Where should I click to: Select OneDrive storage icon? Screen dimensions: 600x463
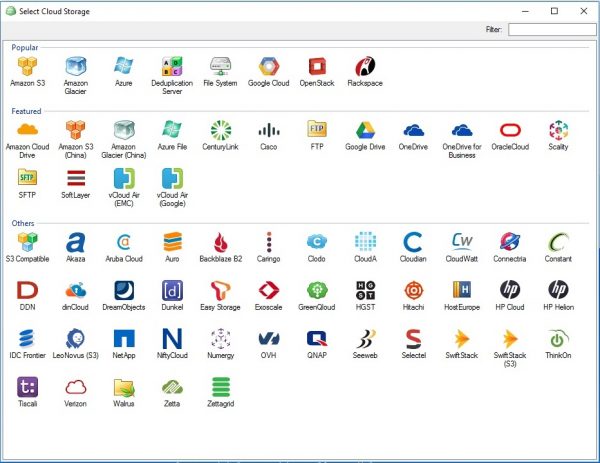click(413, 130)
